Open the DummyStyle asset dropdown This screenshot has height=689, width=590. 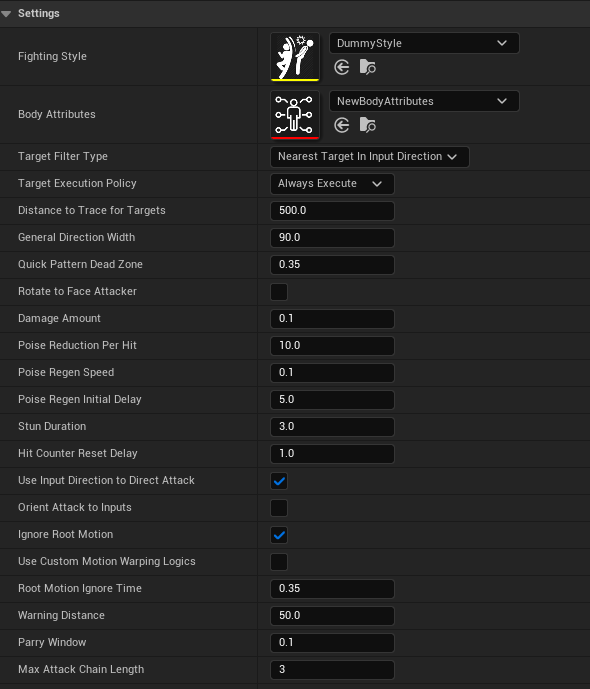point(424,43)
